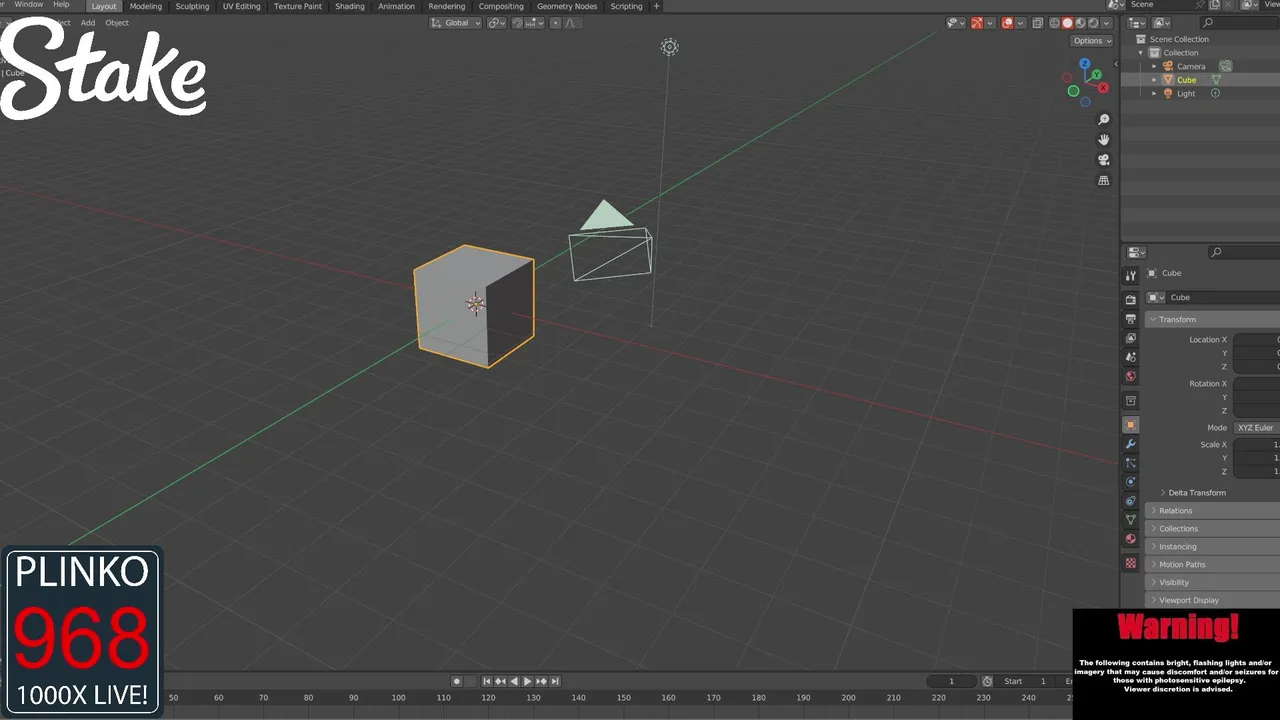The image size is (1280, 720).
Task: Expand the Viewport Display panel
Action: pyautogui.click(x=1212, y=600)
